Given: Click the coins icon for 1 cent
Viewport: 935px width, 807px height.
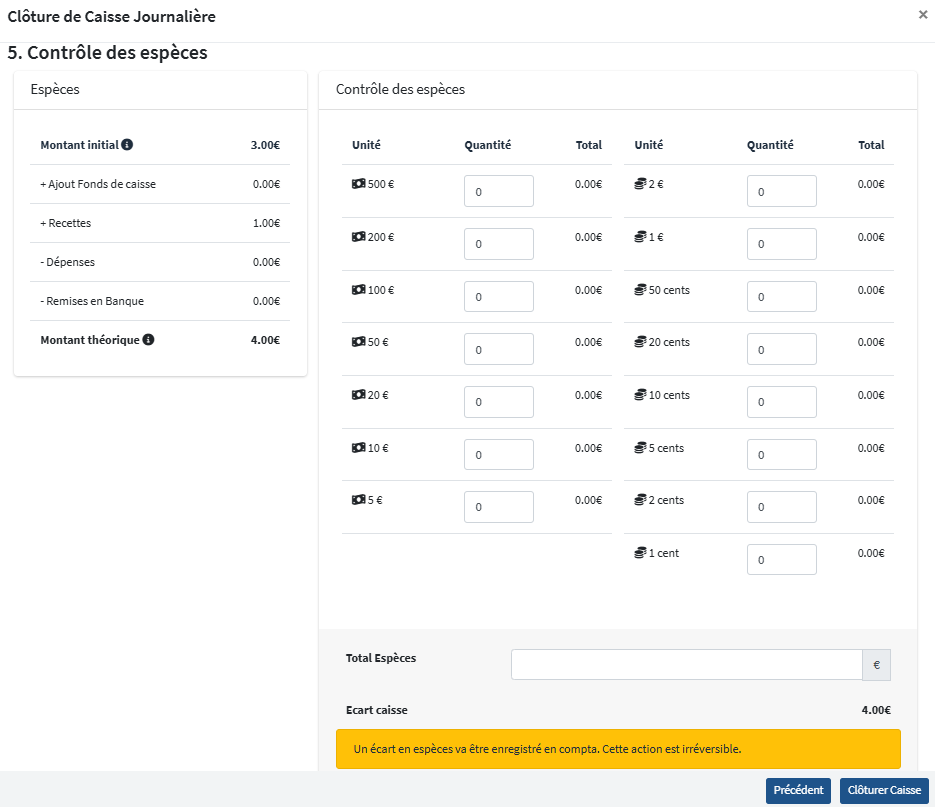Looking at the screenshot, I should [640, 553].
